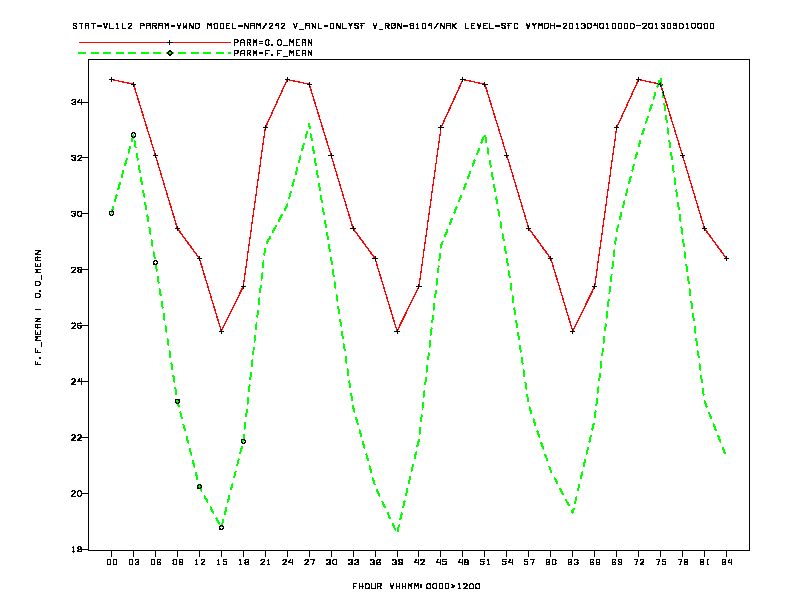This screenshot has width=792, height=612.
Task: Click the y-axis tick label 30
Action: click(77, 214)
